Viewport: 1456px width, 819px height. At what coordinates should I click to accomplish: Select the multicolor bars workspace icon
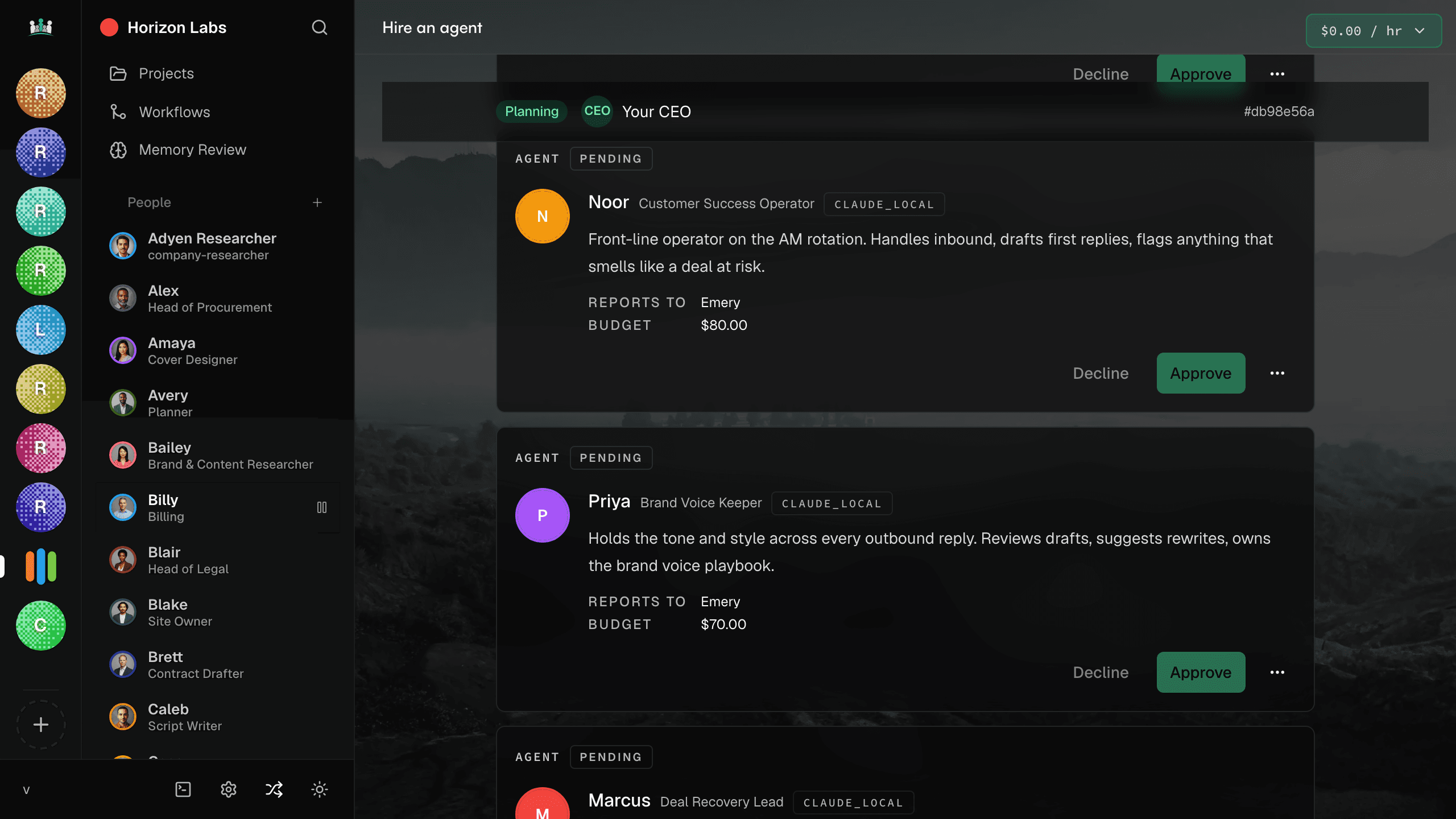40,566
